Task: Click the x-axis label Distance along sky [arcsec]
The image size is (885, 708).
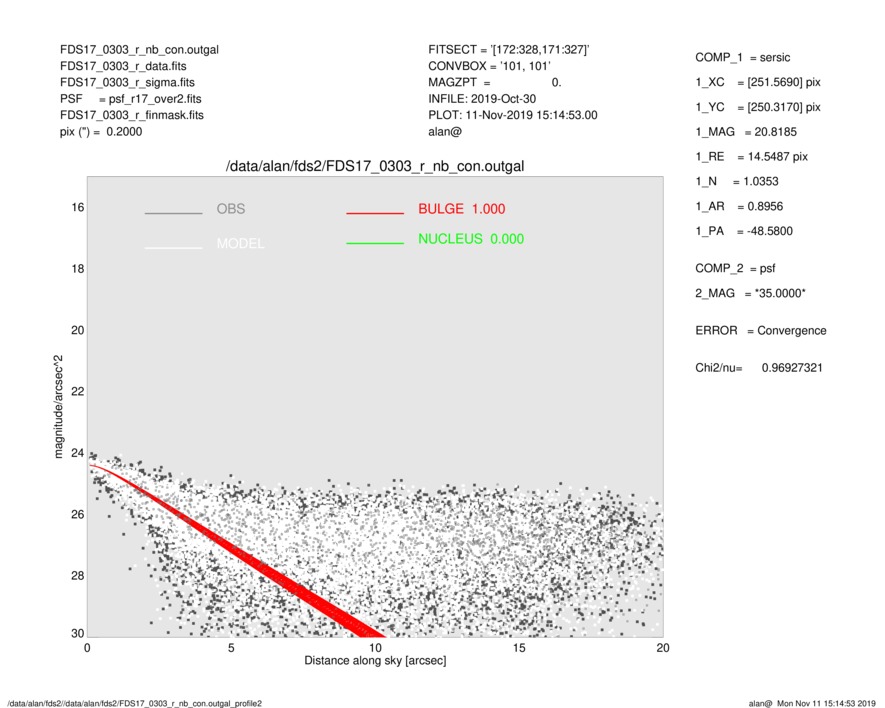Action: coord(375,661)
